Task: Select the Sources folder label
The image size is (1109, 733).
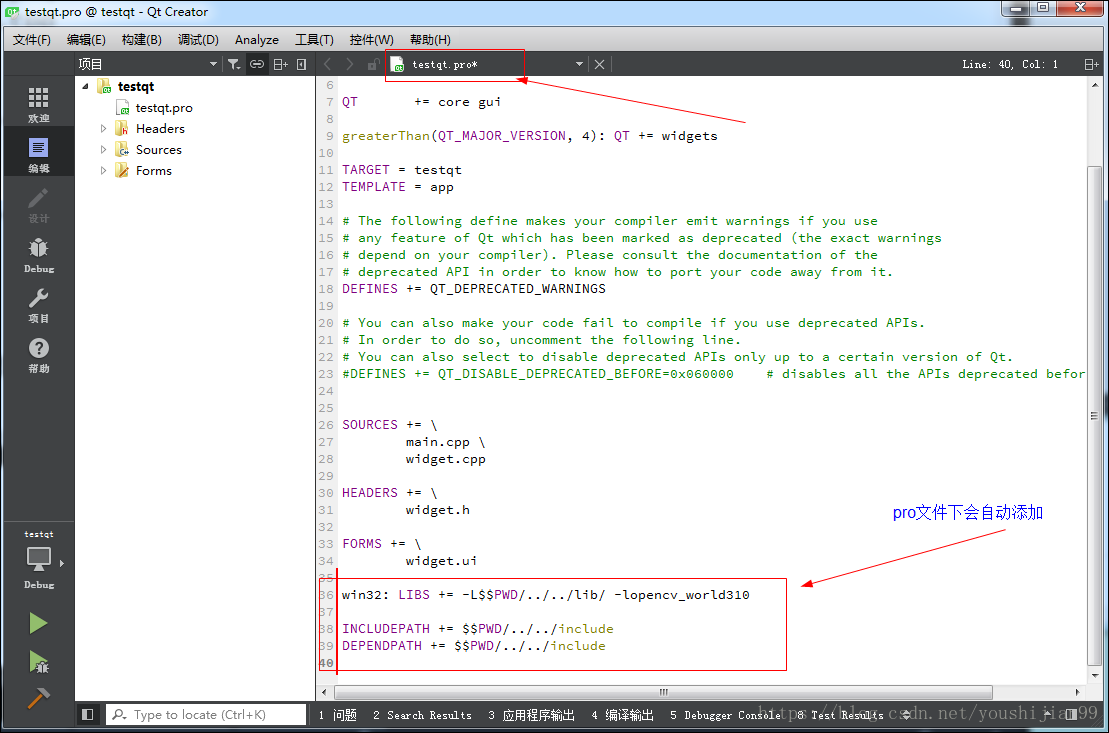Action: pyautogui.click(x=158, y=150)
